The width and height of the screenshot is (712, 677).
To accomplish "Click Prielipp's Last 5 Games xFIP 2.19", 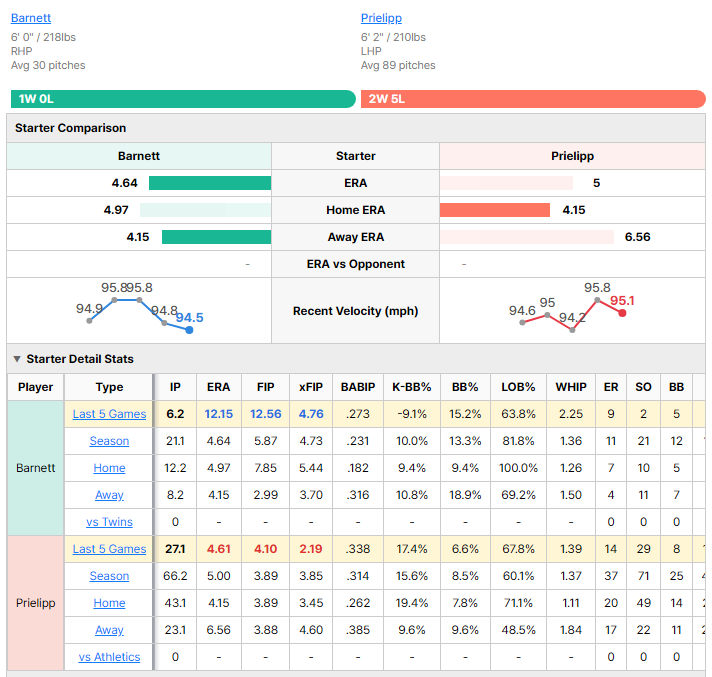I will pos(311,549).
